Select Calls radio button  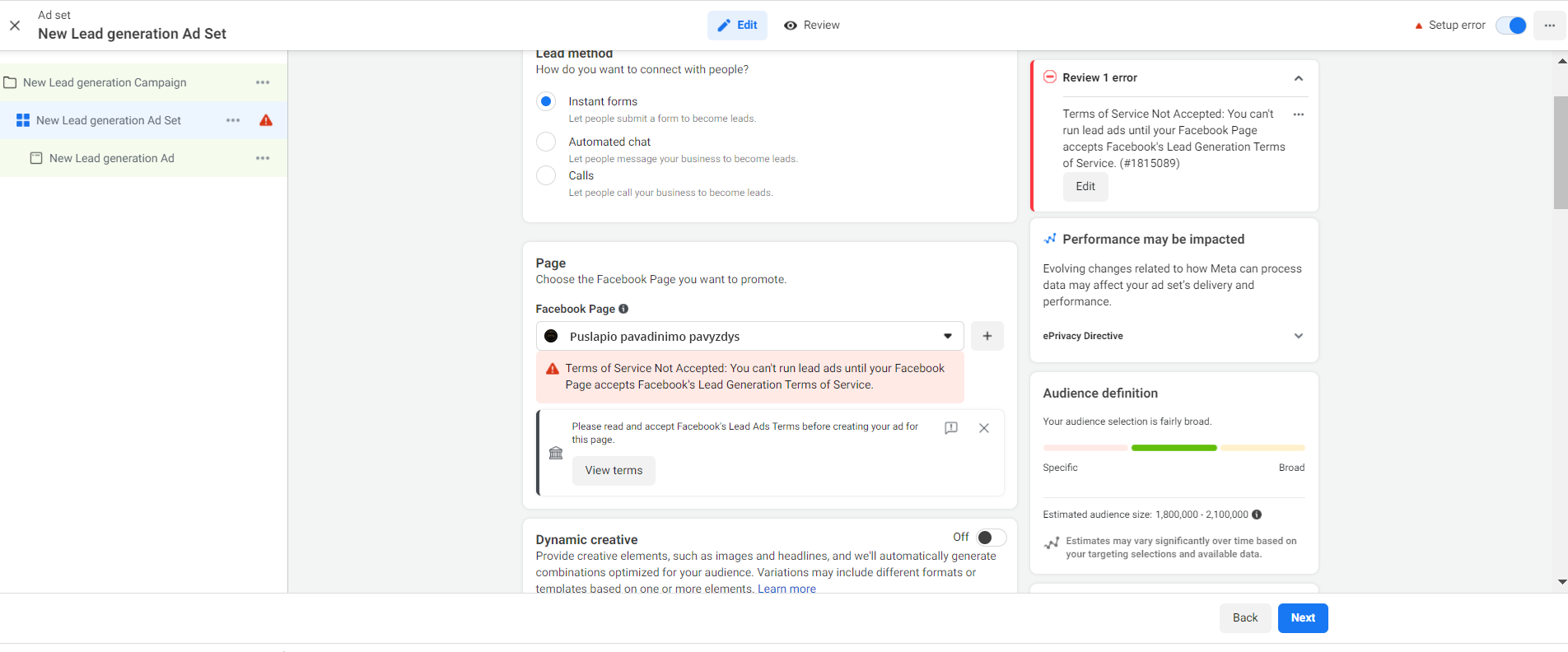coord(546,175)
